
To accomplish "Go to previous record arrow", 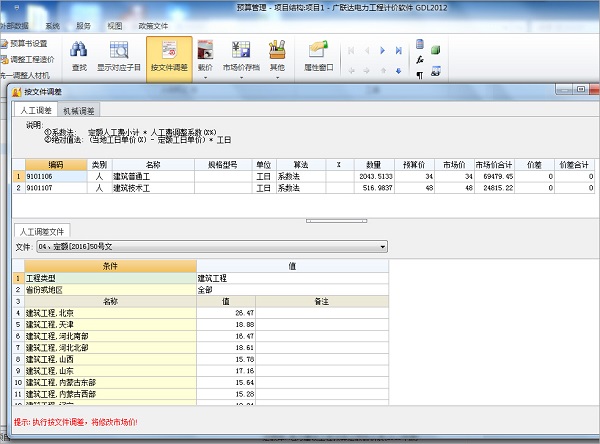I will tap(367, 51).
